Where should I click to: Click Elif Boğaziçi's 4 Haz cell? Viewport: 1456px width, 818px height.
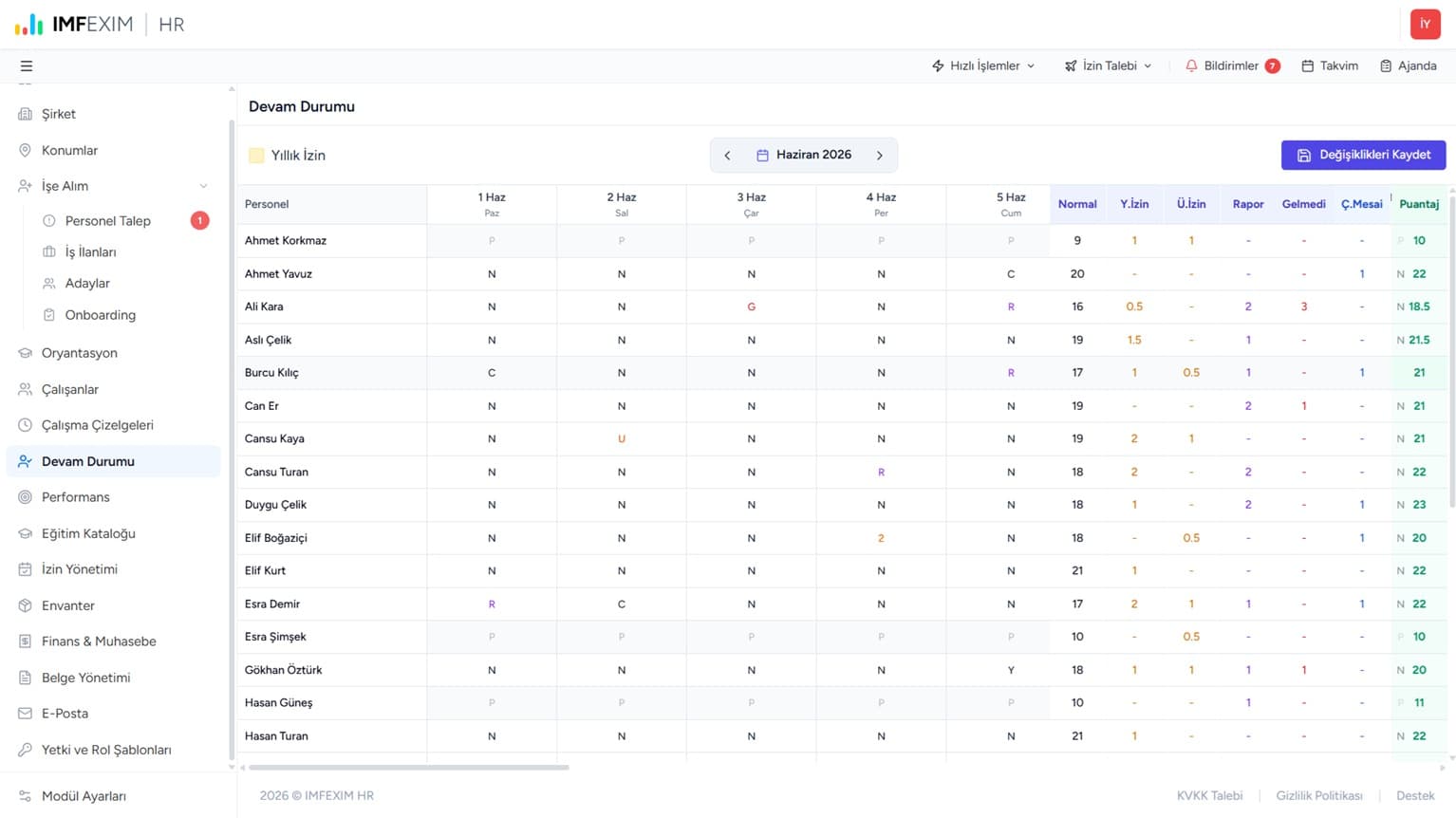point(881,538)
